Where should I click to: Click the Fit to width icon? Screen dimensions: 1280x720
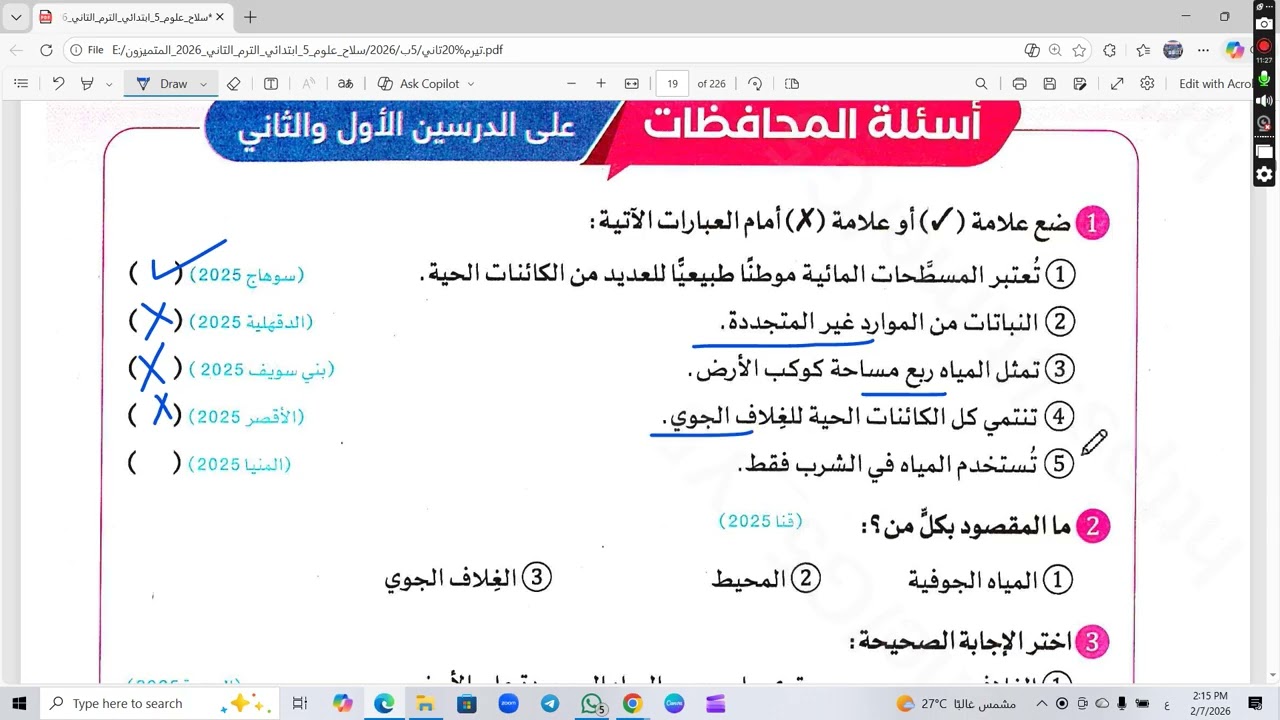(x=632, y=84)
